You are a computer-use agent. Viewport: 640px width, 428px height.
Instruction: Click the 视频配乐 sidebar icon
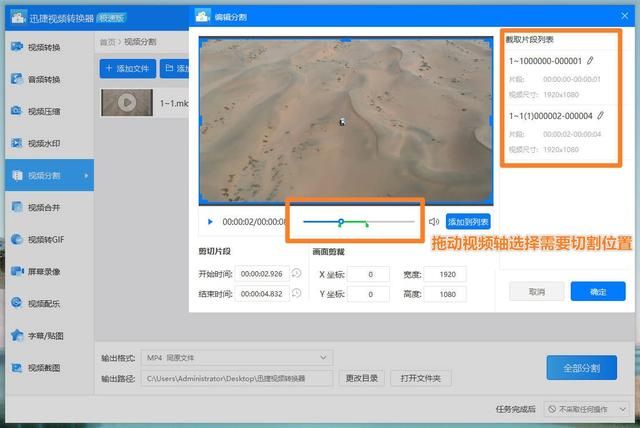17,303
